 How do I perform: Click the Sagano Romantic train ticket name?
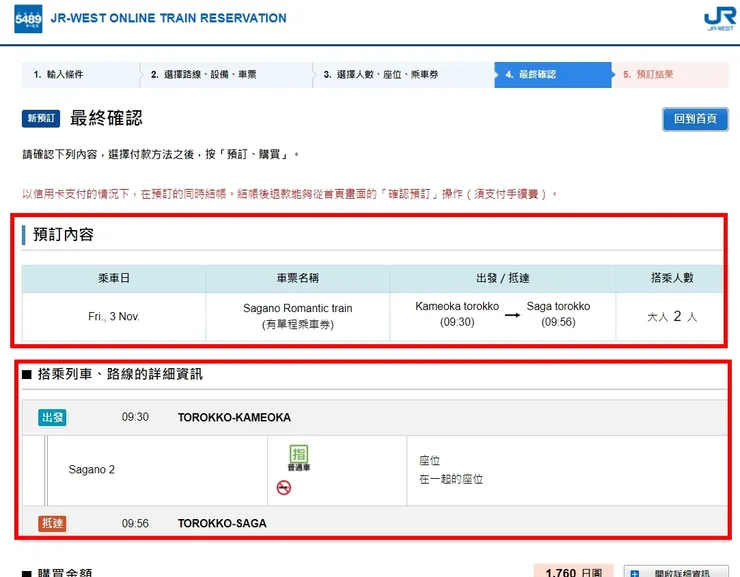[x=298, y=308]
